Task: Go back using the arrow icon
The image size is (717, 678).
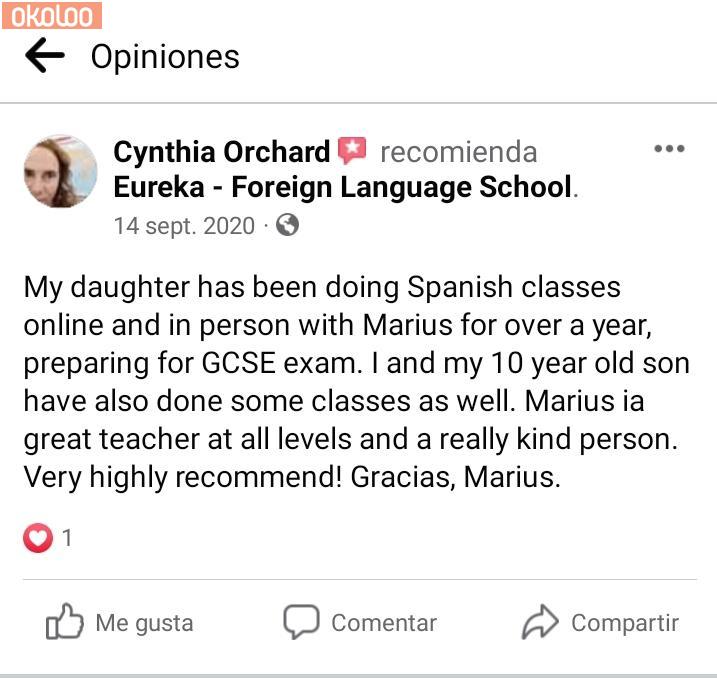Action: pos(44,56)
